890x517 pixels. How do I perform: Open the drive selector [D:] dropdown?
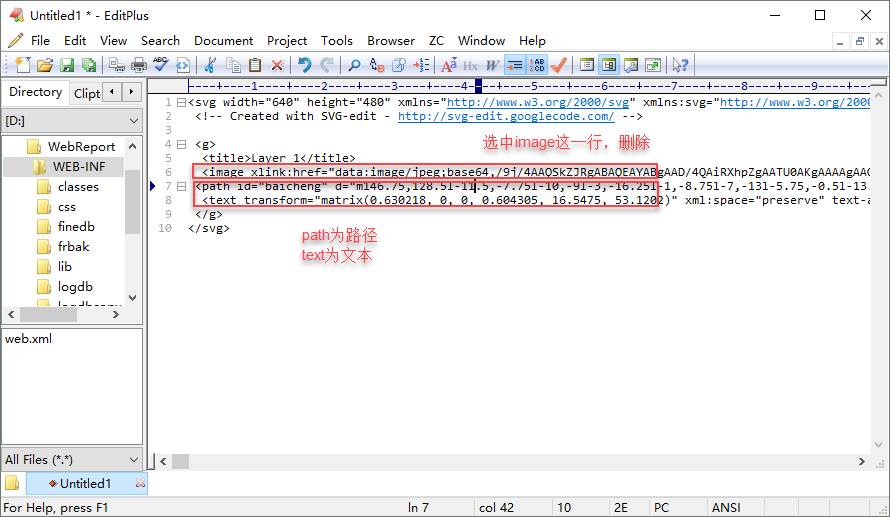click(x=72, y=121)
